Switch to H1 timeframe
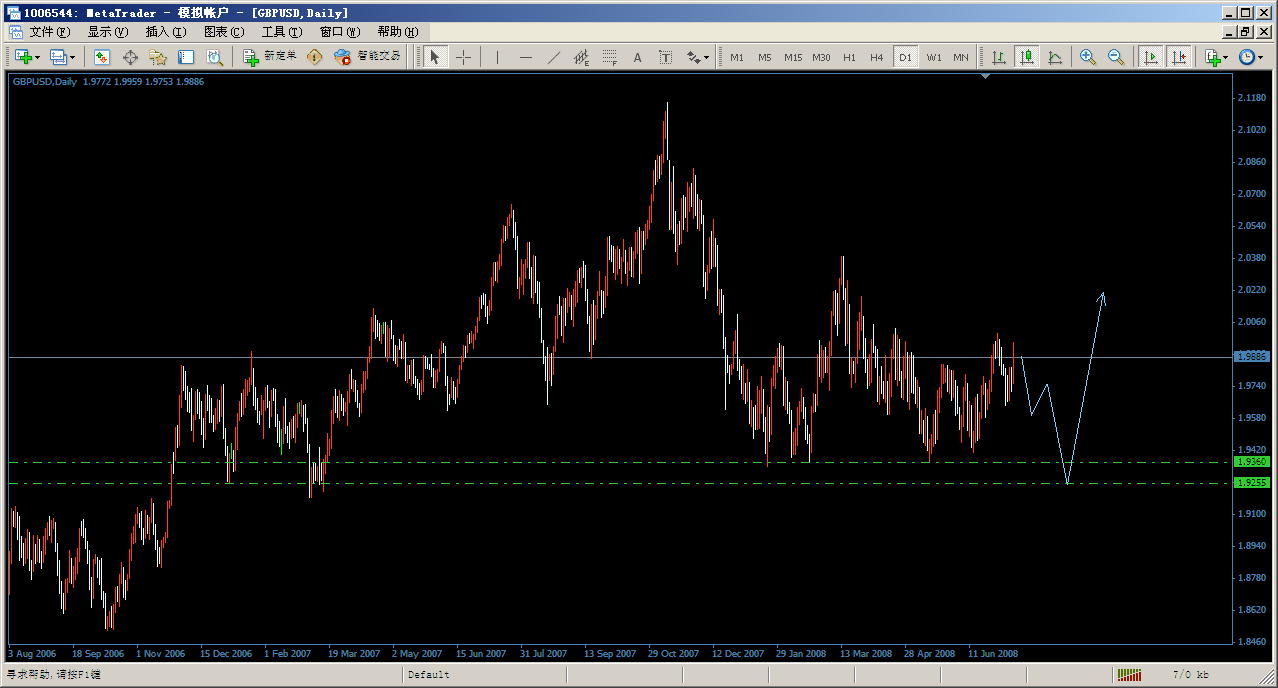This screenshot has width=1278, height=688. tap(849, 57)
